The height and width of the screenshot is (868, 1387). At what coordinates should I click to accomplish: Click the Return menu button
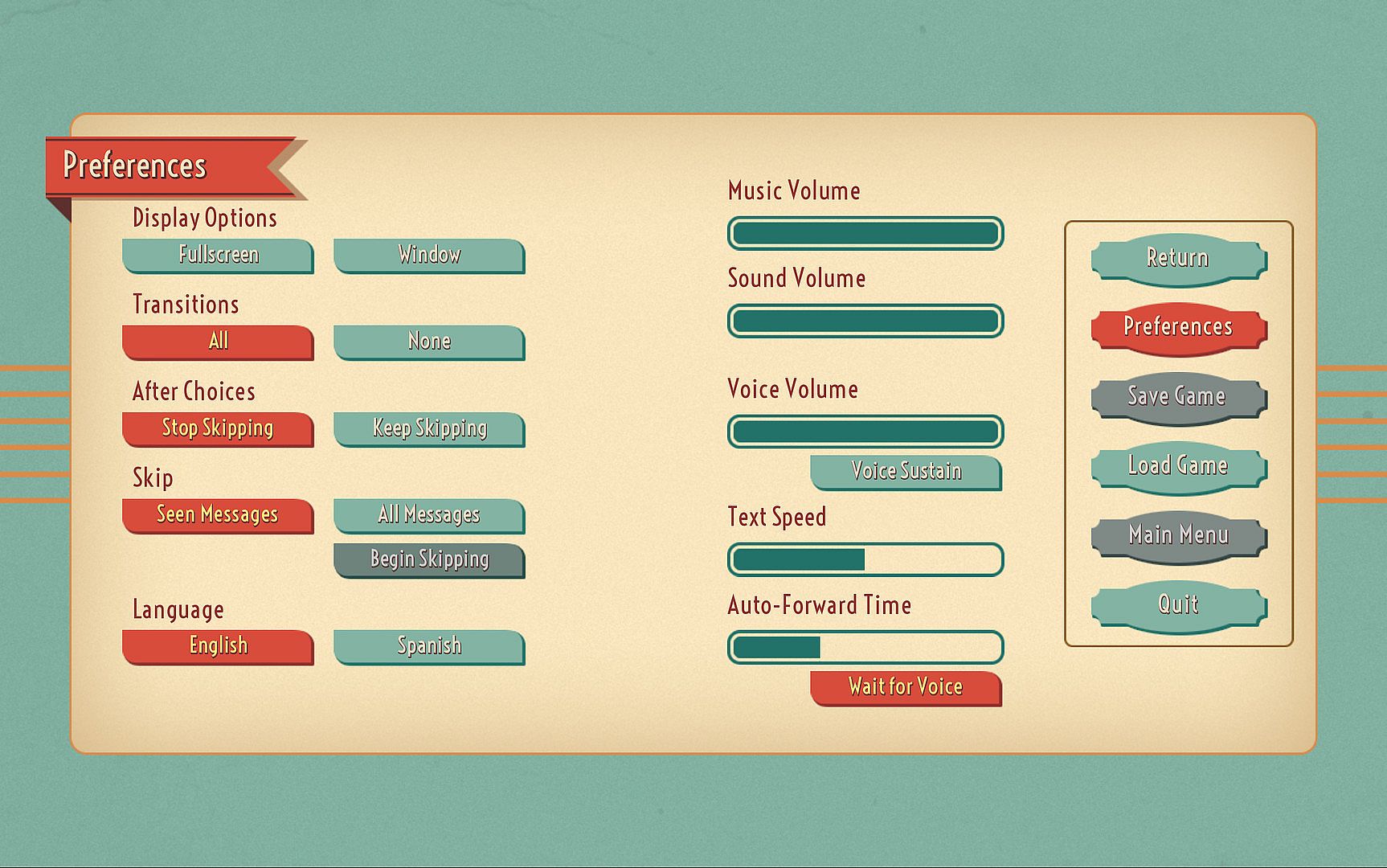coord(1179,260)
